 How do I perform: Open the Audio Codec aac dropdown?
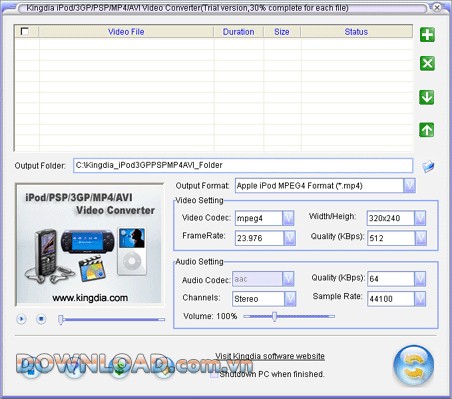tap(288, 279)
